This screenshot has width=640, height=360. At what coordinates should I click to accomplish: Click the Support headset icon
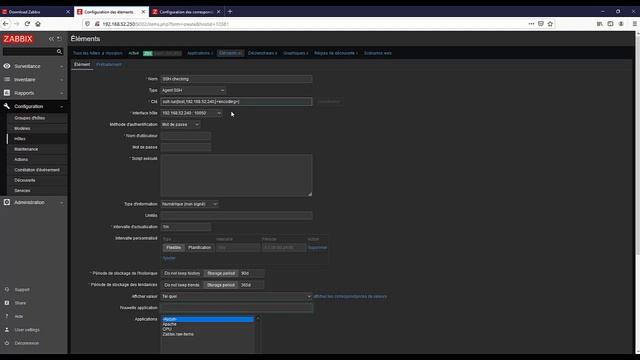7,289
